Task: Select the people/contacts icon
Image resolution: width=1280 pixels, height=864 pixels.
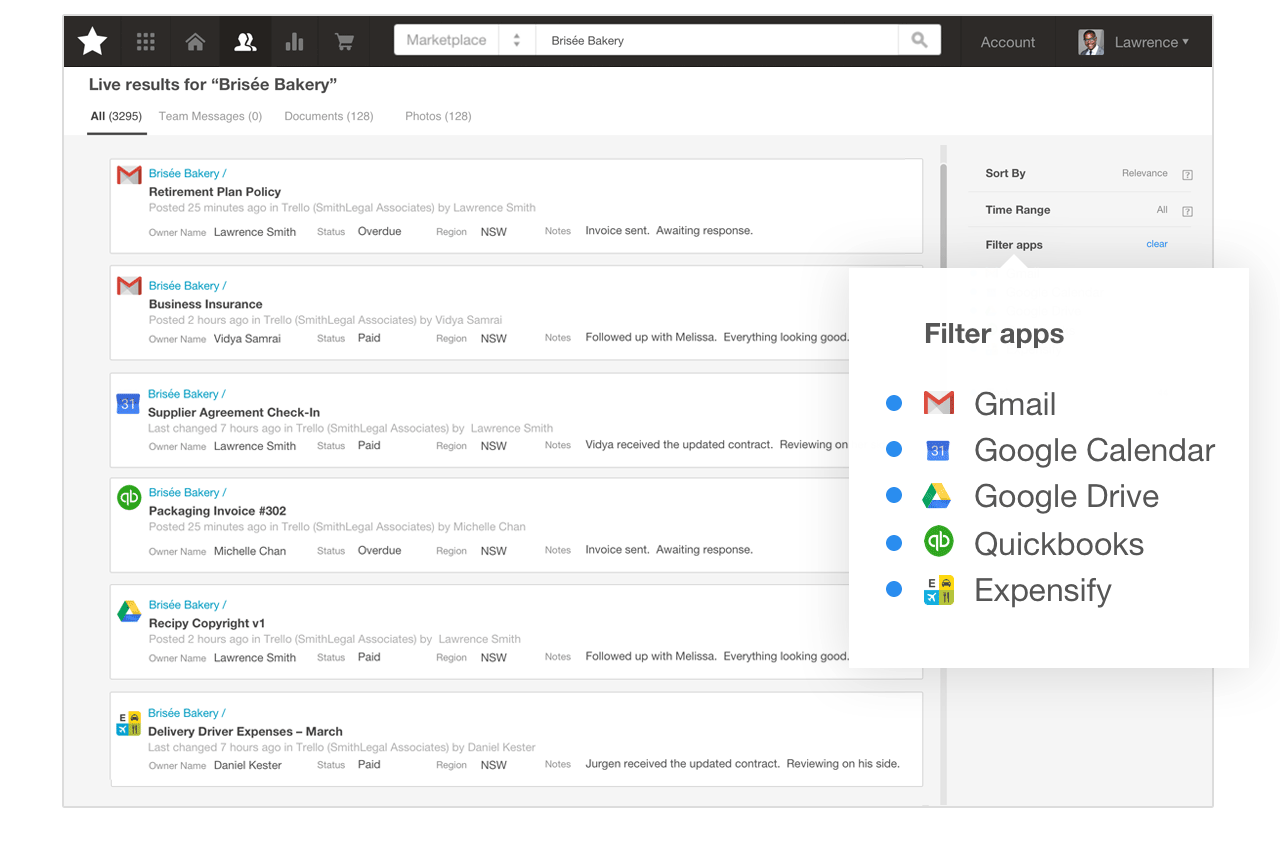Action: point(245,42)
